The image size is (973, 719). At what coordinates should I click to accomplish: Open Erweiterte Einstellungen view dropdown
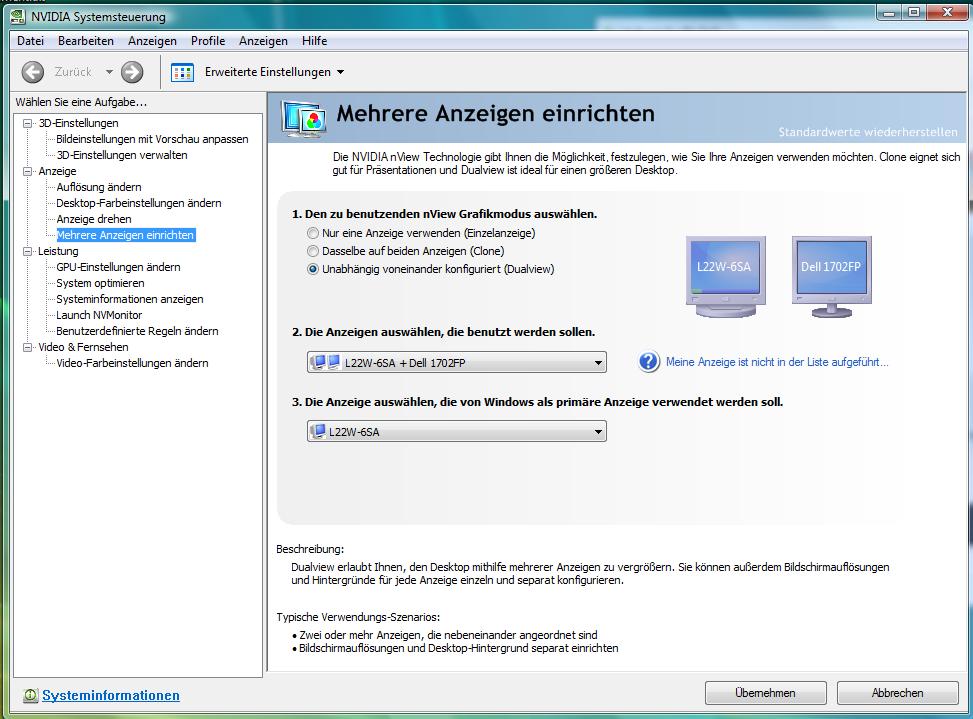(340, 72)
